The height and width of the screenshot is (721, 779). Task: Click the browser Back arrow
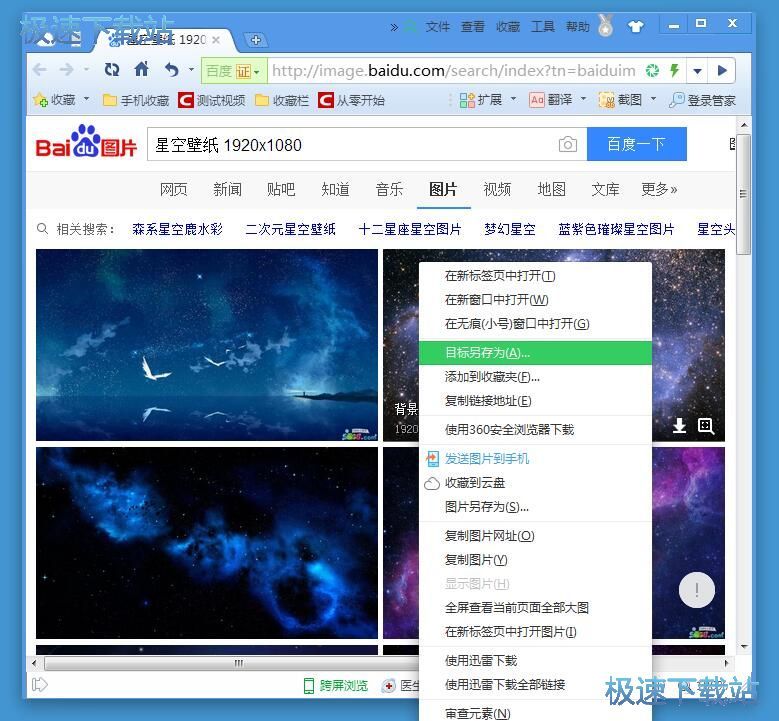click(x=40, y=70)
